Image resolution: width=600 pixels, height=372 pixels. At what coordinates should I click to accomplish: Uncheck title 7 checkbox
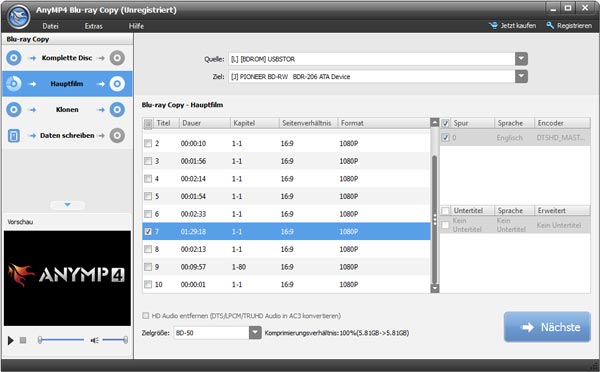148,232
